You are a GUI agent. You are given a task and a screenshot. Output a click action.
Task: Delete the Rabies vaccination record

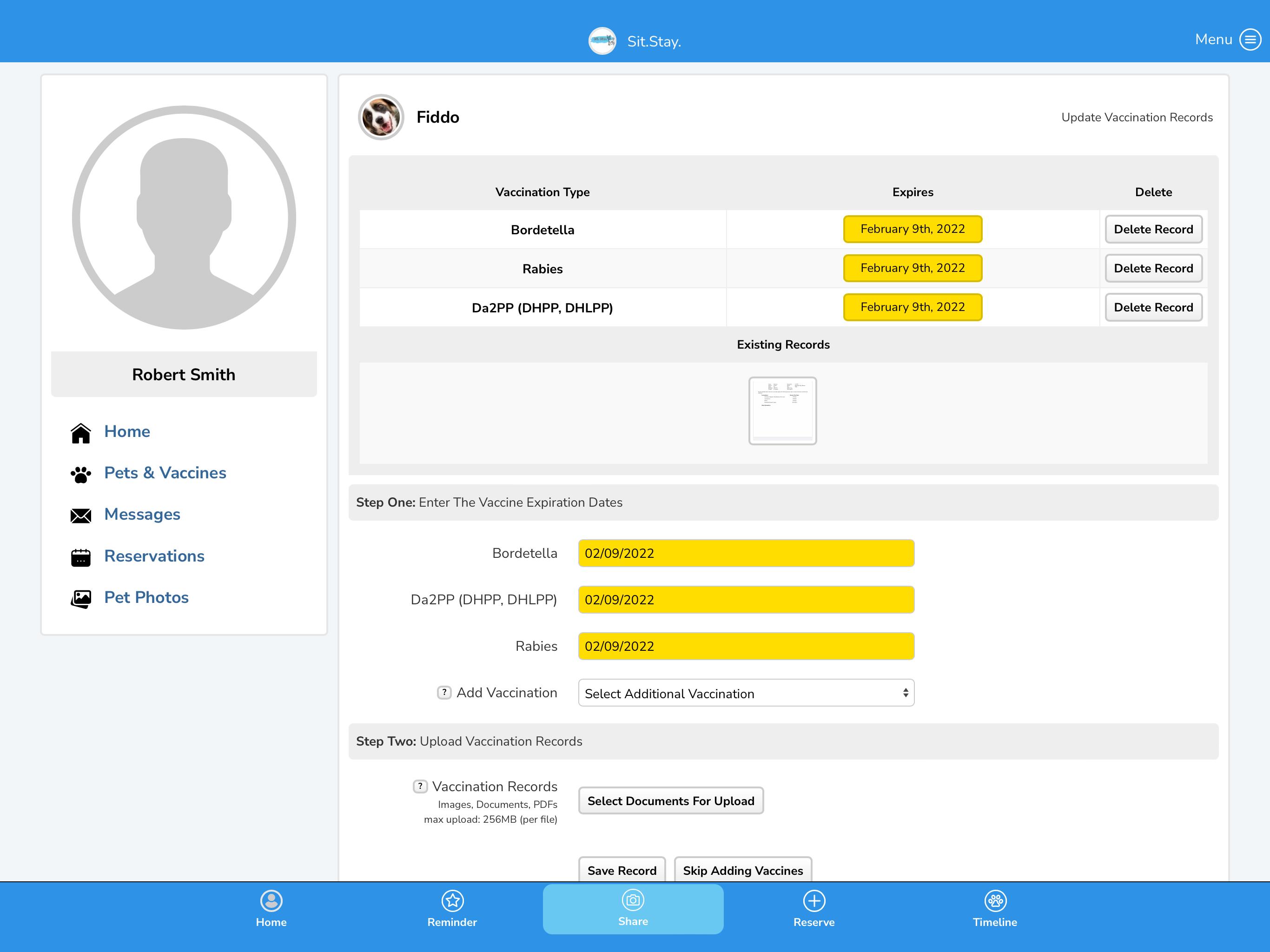click(1153, 268)
